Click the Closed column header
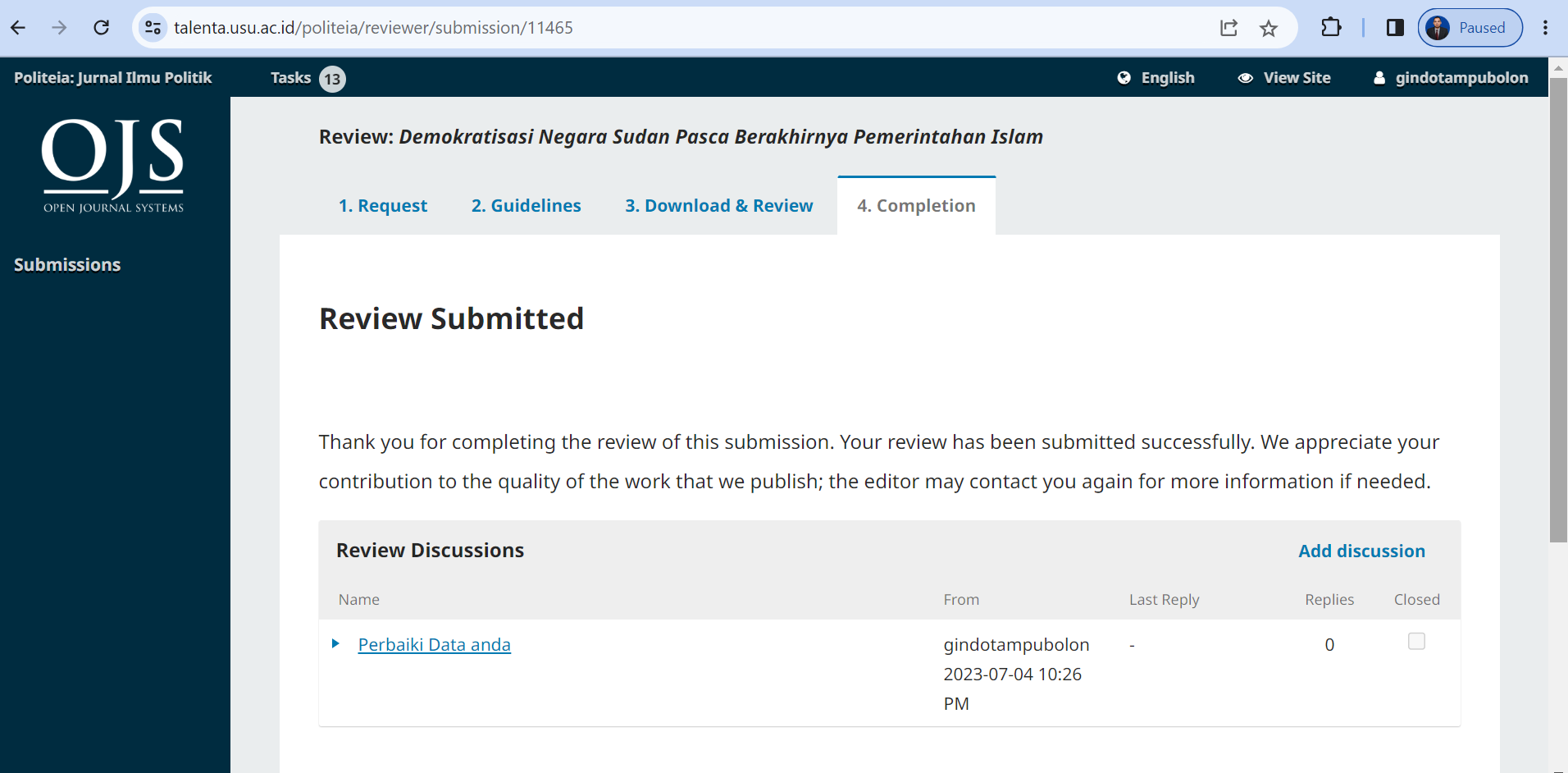This screenshot has height=773, width=1568. [x=1417, y=600]
